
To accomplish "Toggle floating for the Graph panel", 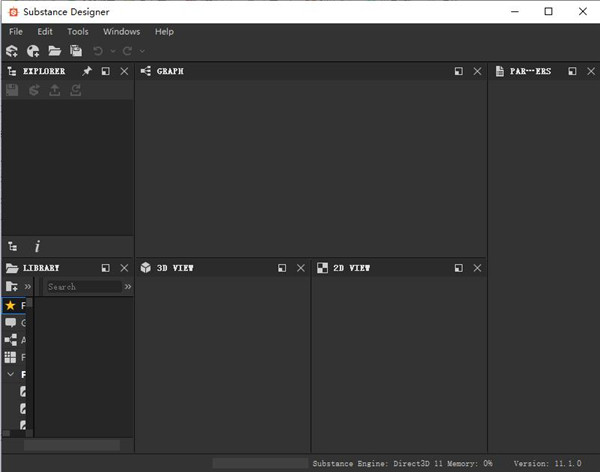I will point(458,71).
